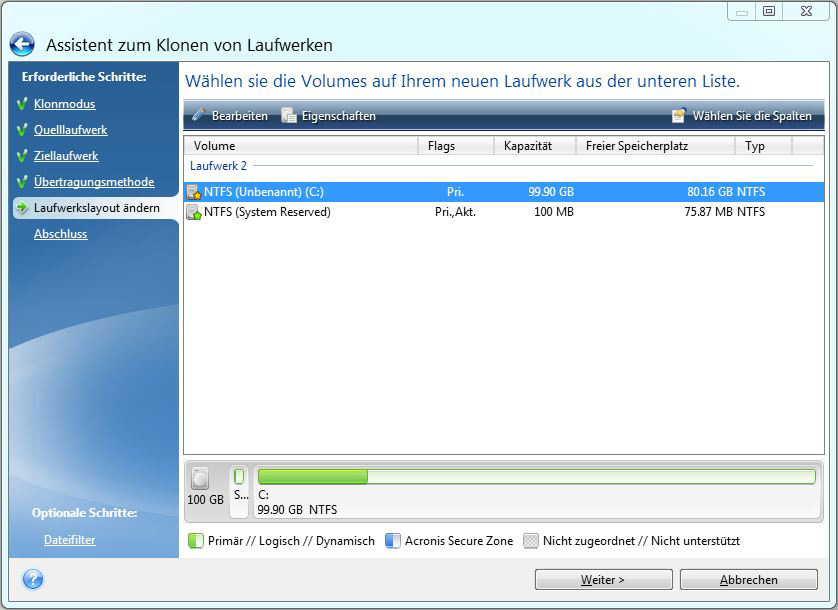Go to the Ziellaufwerk step
Viewport: 838px width, 610px height.
point(66,156)
